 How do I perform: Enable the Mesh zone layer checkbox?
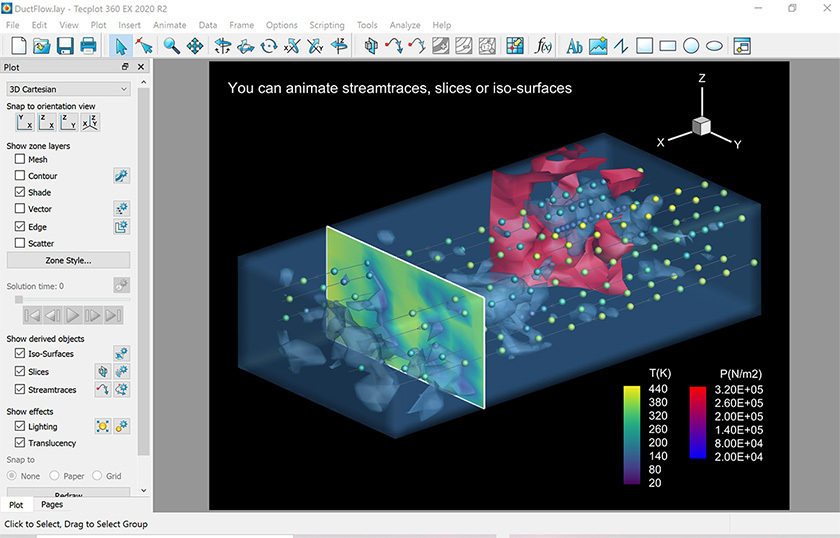pos(20,159)
